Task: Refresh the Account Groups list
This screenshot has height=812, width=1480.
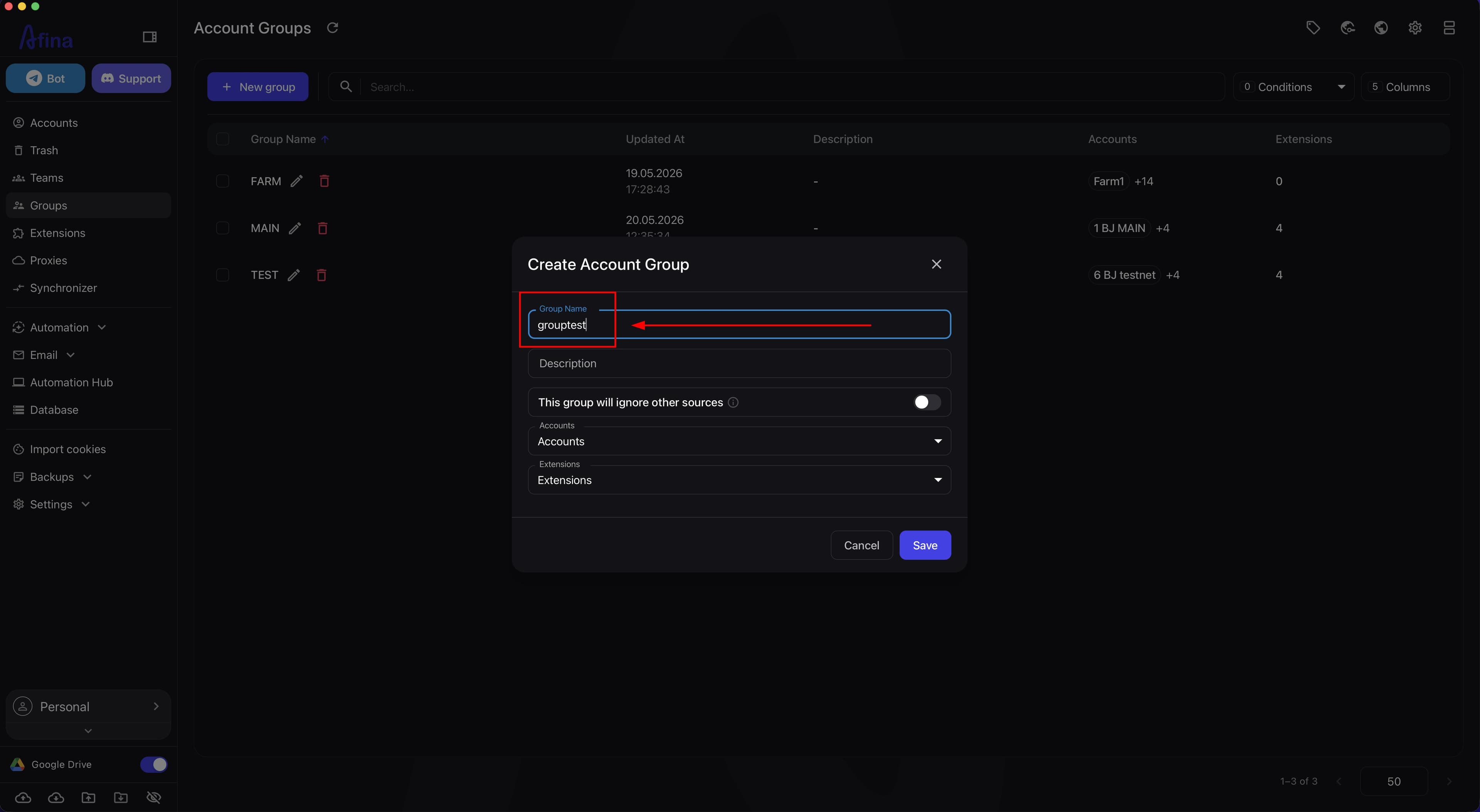Action: pyautogui.click(x=333, y=28)
